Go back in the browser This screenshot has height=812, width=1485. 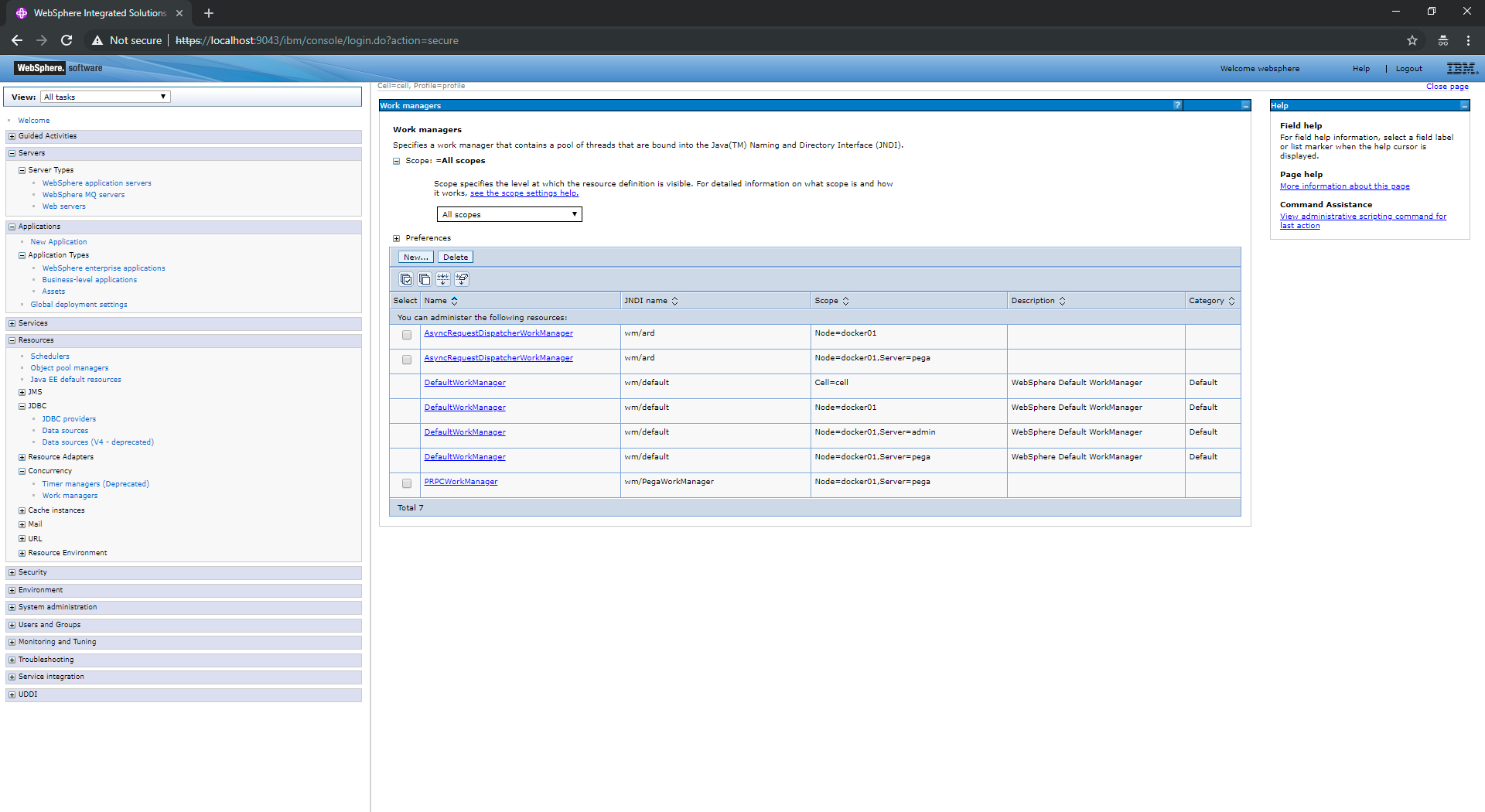[17, 40]
